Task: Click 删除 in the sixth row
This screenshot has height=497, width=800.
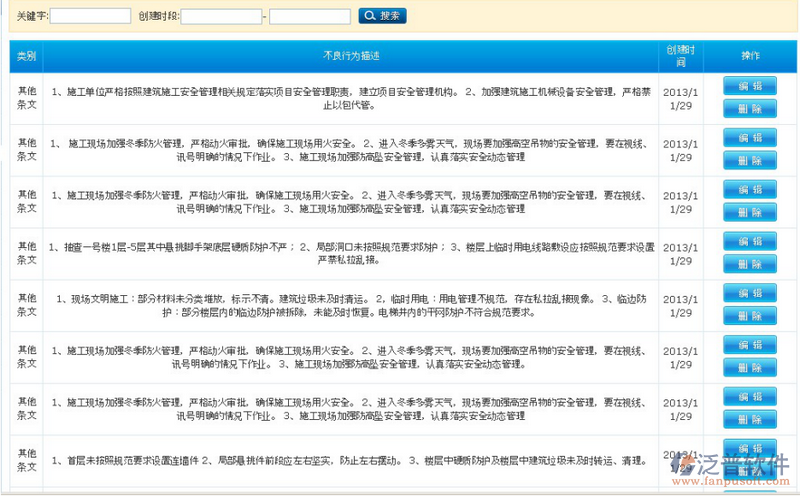Action: (749, 368)
